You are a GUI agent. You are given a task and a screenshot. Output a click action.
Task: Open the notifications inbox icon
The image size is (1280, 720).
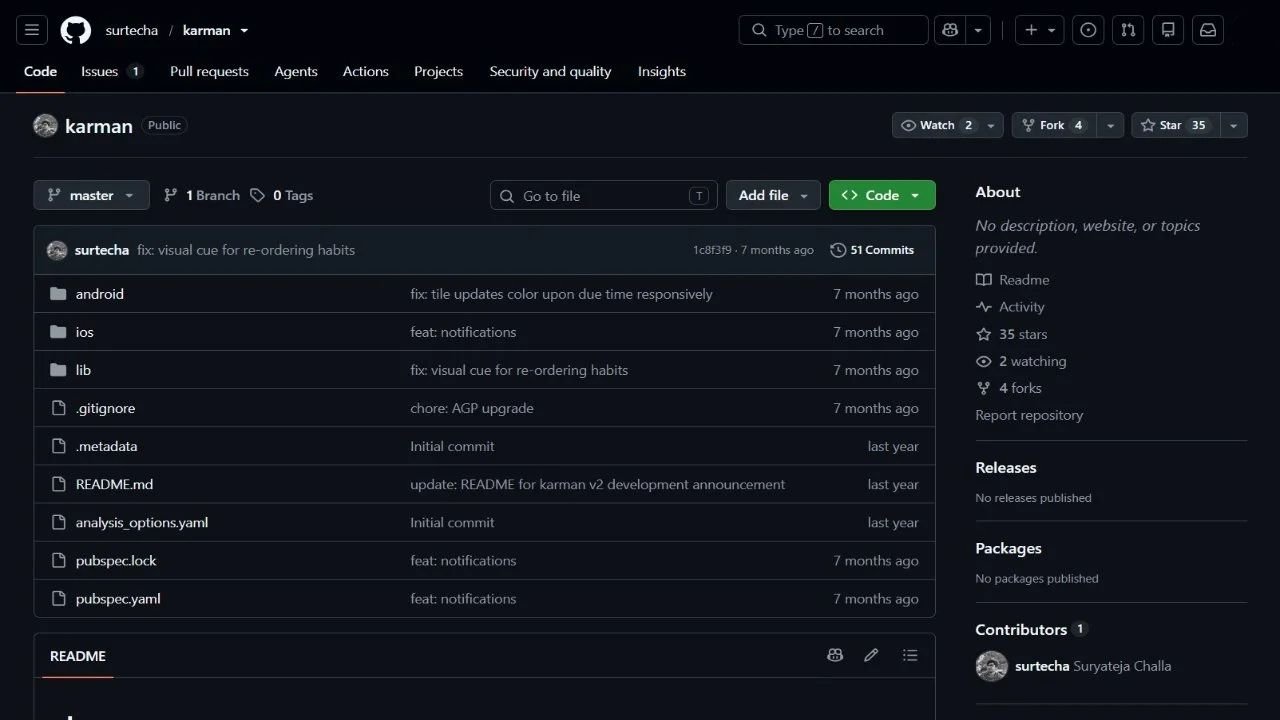coord(1208,30)
